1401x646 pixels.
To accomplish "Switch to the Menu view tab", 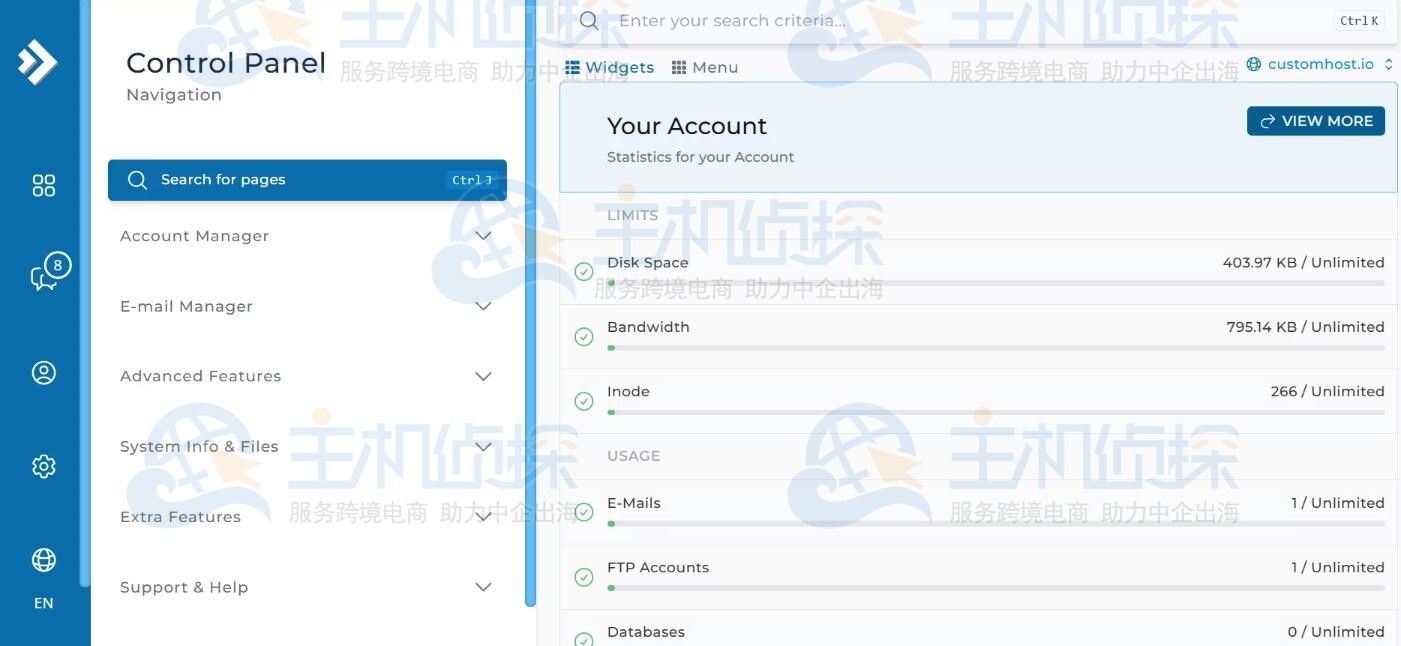I will pyautogui.click(x=705, y=67).
